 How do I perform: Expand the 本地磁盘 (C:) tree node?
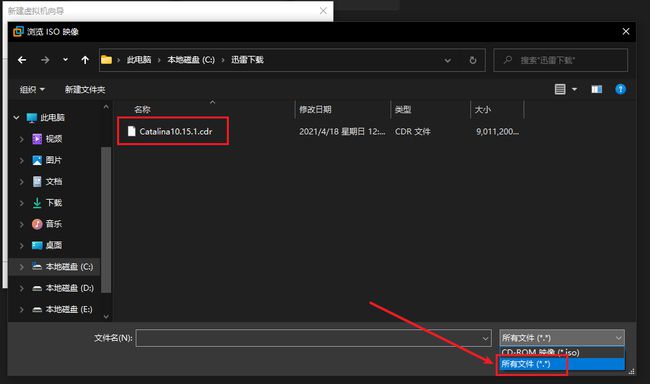(x=22, y=267)
